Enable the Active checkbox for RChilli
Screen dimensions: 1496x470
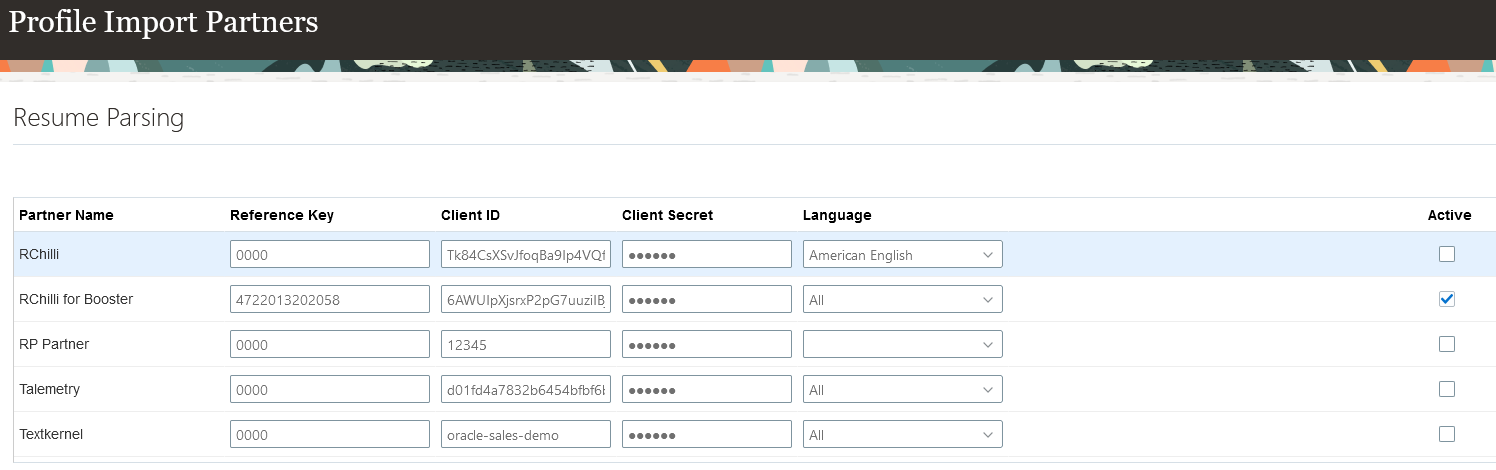coord(1446,254)
